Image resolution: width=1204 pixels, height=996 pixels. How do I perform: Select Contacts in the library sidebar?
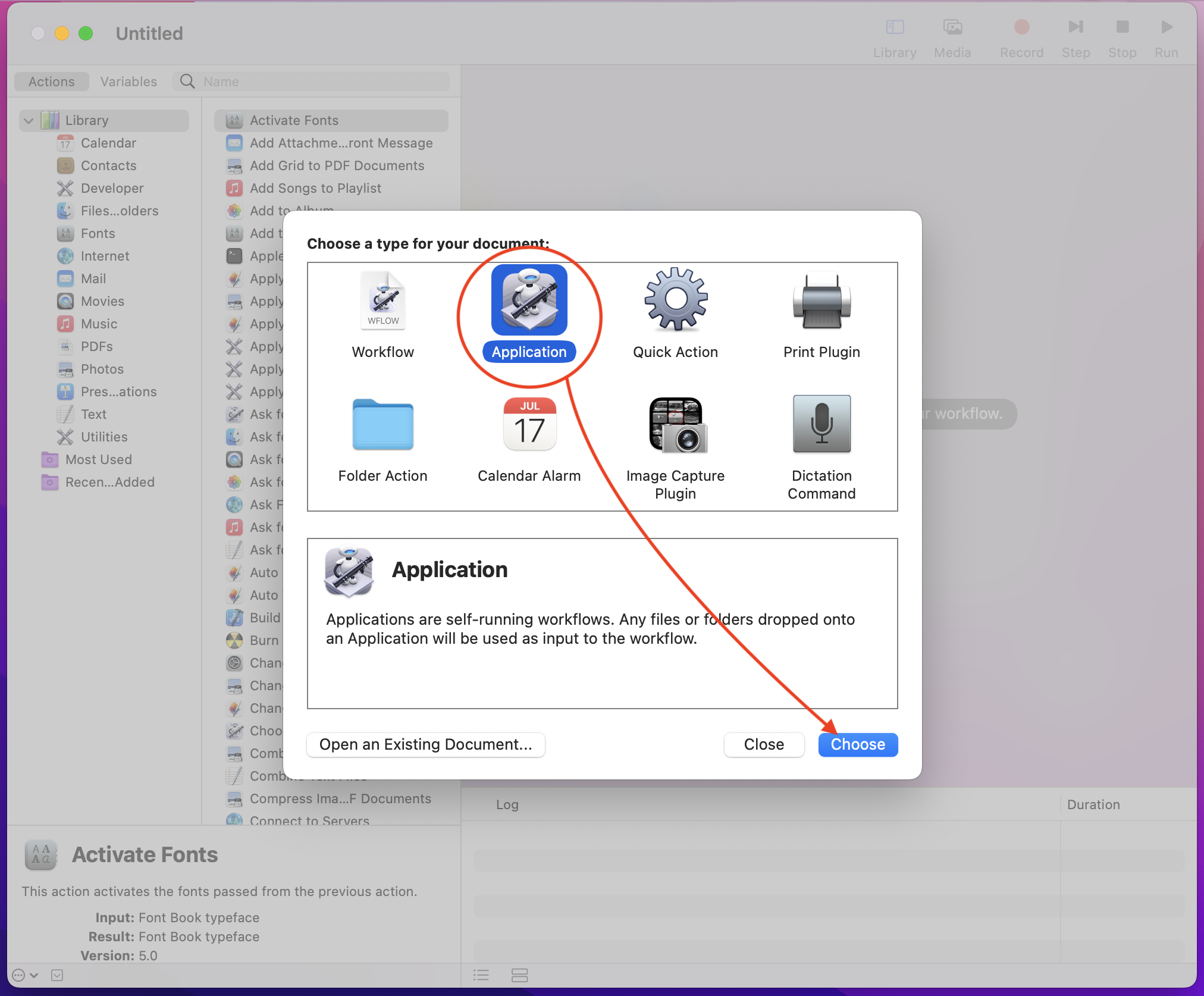click(108, 165)
